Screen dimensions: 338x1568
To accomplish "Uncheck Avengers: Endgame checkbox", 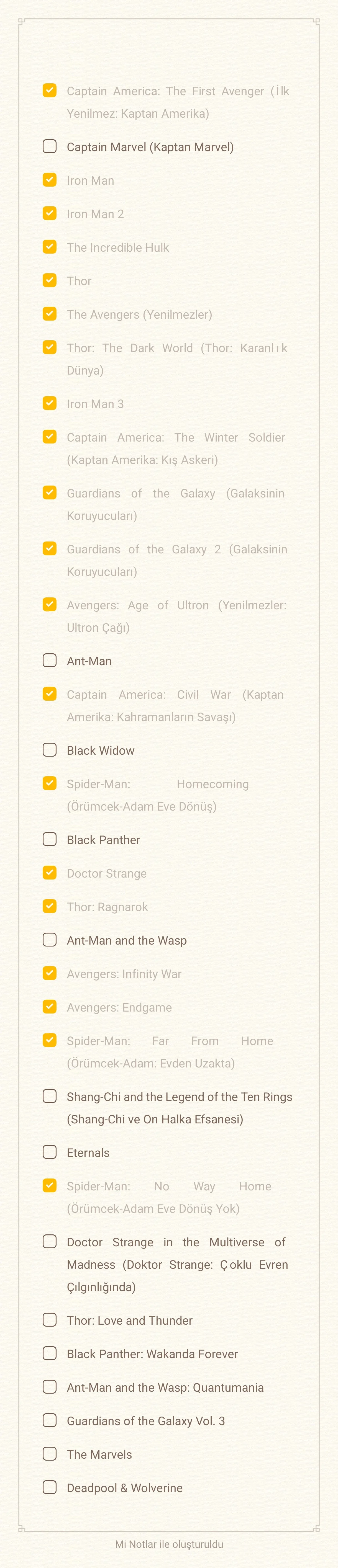I will (50, 1007).
